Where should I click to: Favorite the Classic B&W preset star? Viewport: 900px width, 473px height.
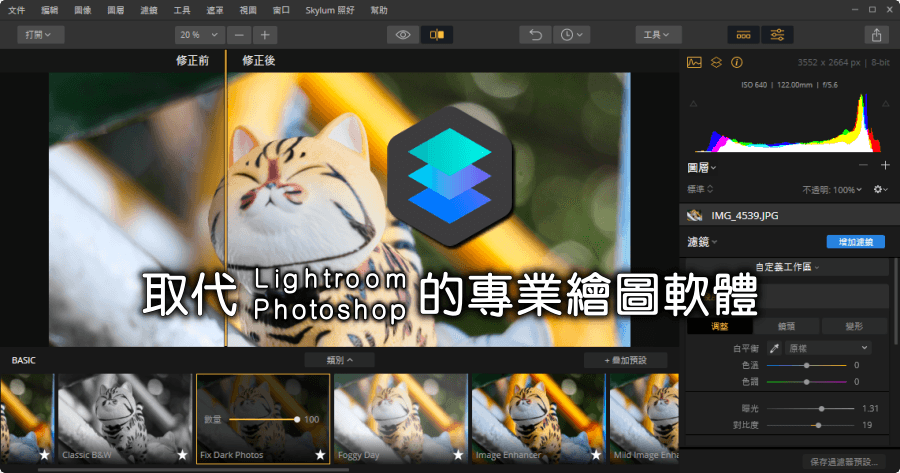(182, 455)
